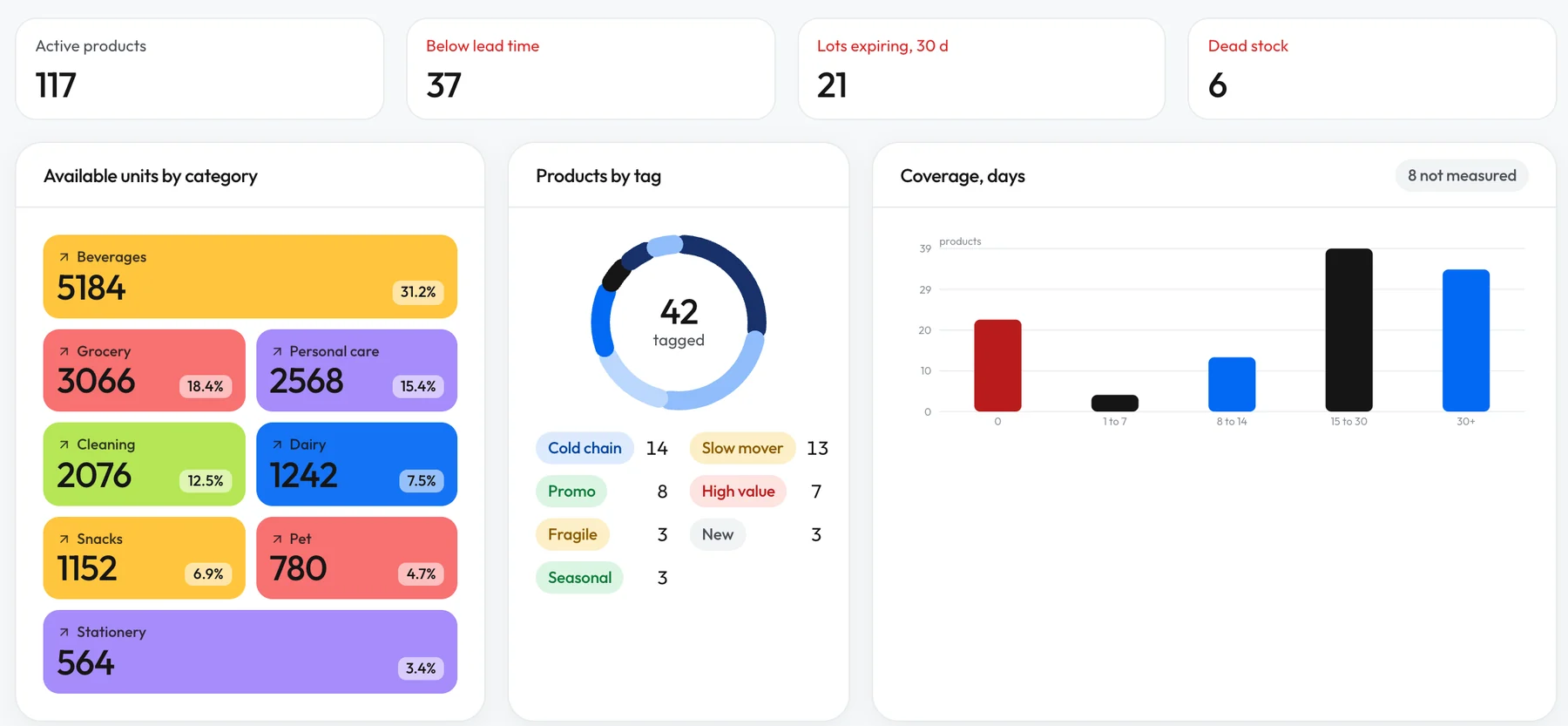1568x726 pixels.
Task: Pick the Seasonal tag chip
Action: 579,578
